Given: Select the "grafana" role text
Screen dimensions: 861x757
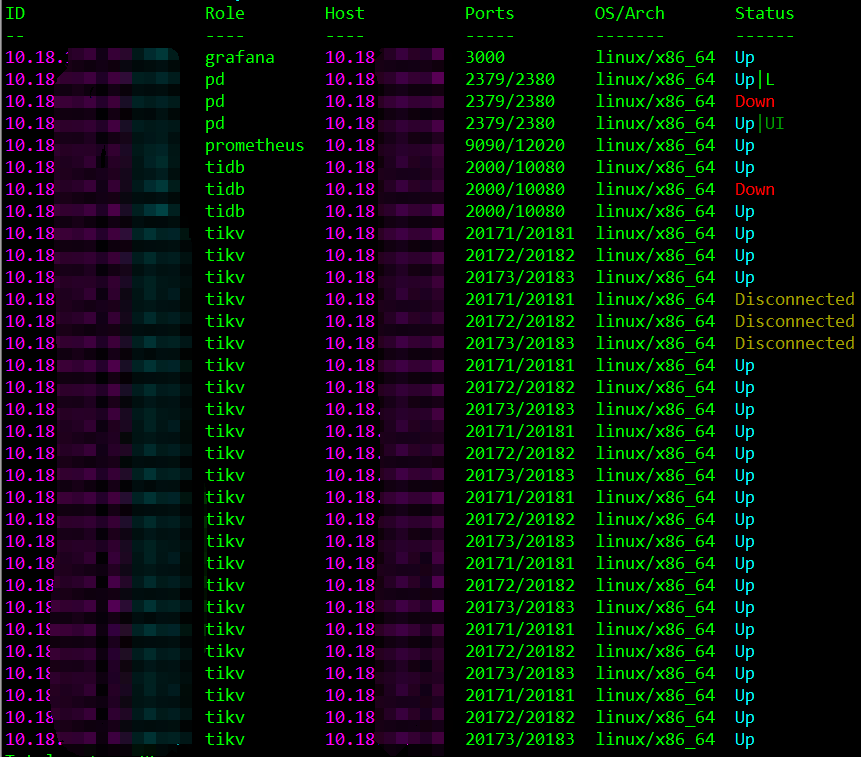Looking at the screenshot, I should click(239, 58).
